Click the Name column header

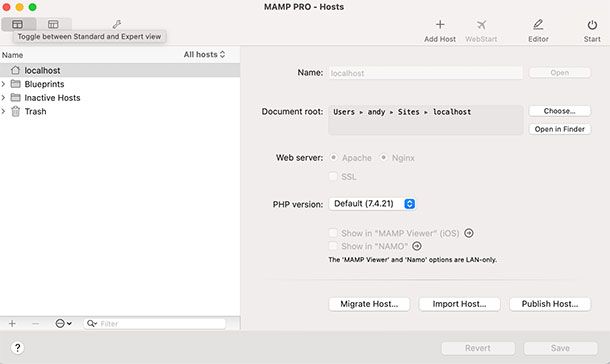coord(12,55)
